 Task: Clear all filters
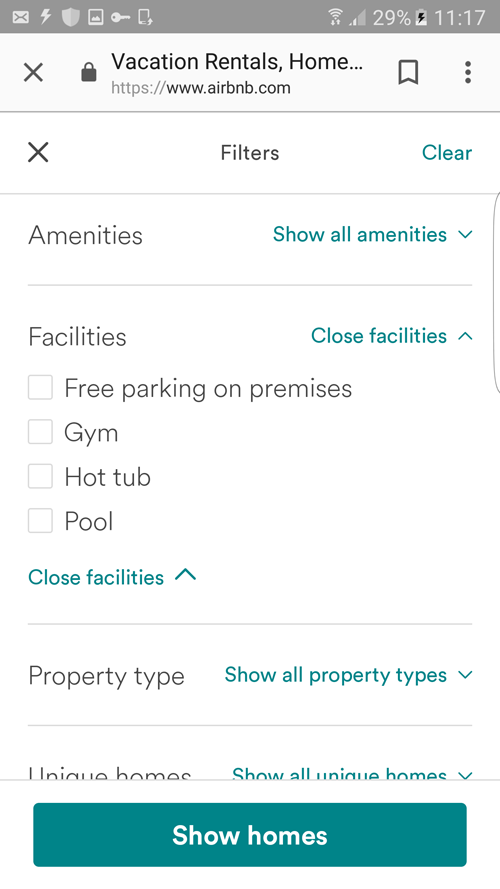coord(447,153)
